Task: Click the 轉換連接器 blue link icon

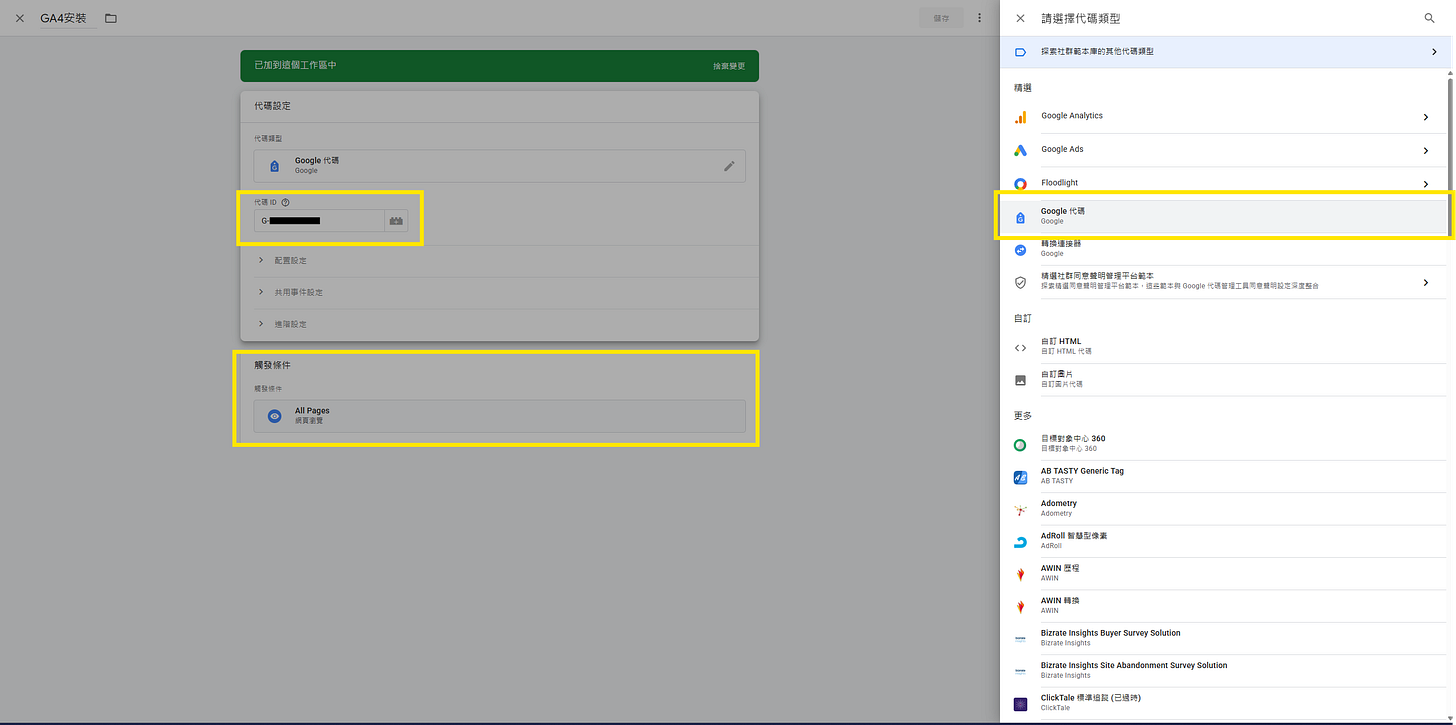Action: click(x=1020, y=250)
